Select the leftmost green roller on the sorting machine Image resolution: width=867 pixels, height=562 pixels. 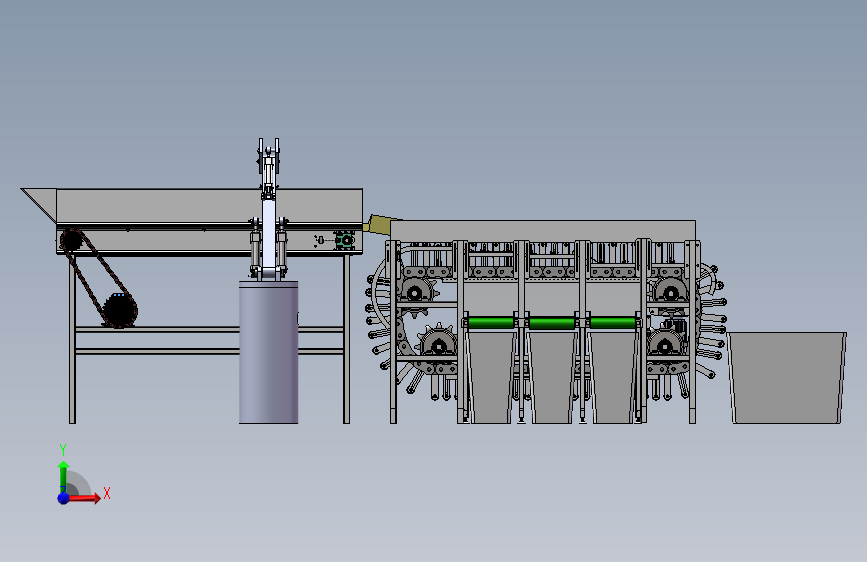pyautogui.click(x=491, y=322)
